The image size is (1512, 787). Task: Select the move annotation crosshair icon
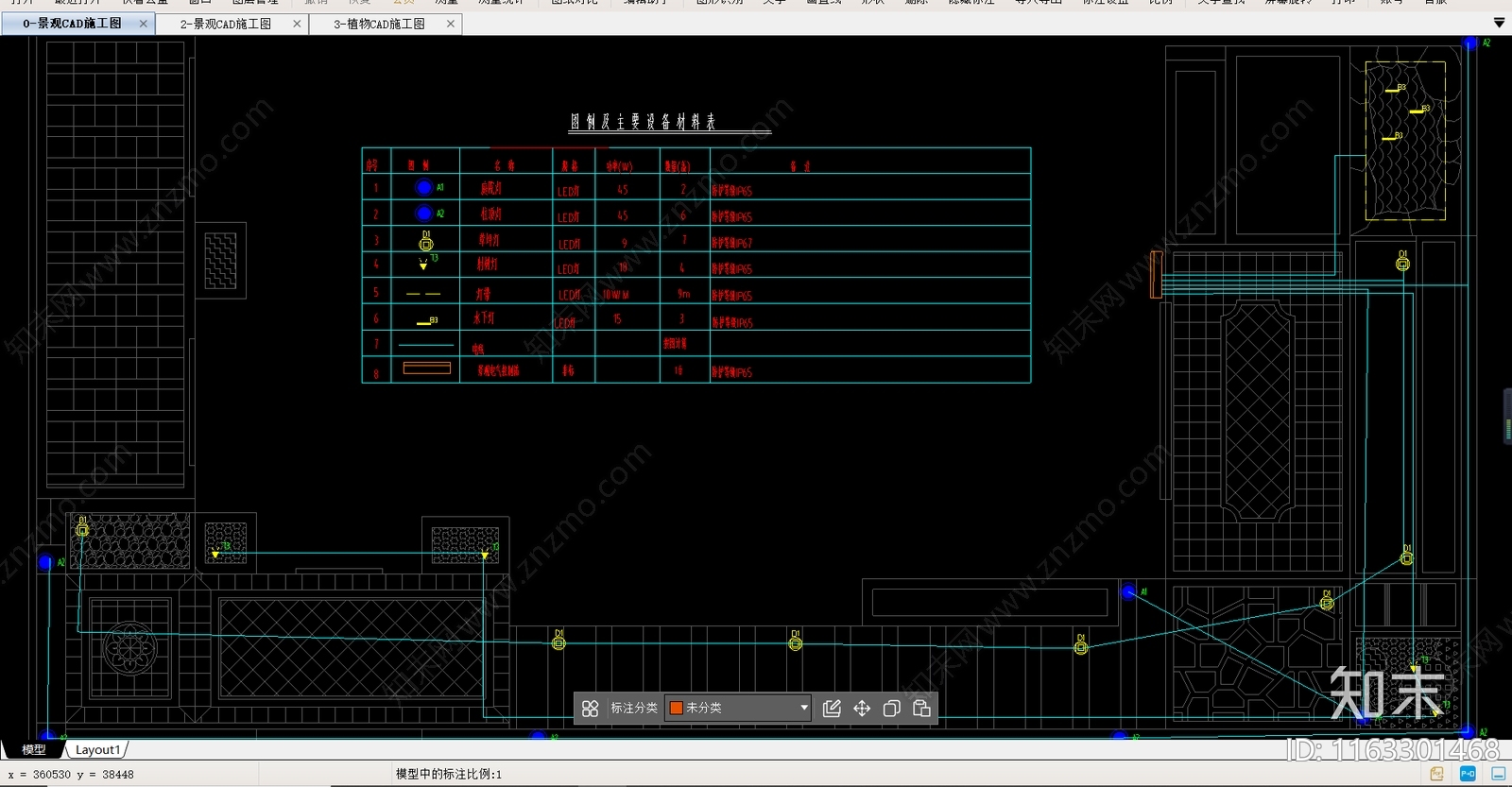point(862,709)
